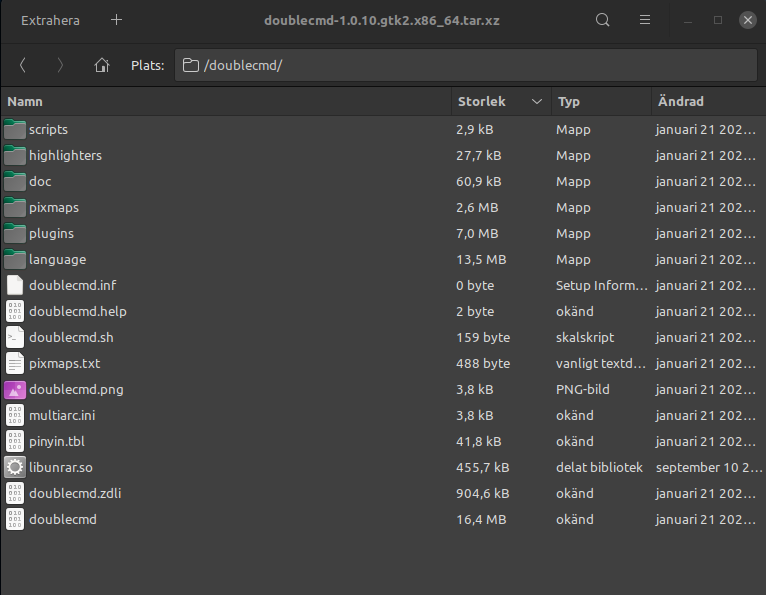Go back with the left arrow

[x=22, y=65]
